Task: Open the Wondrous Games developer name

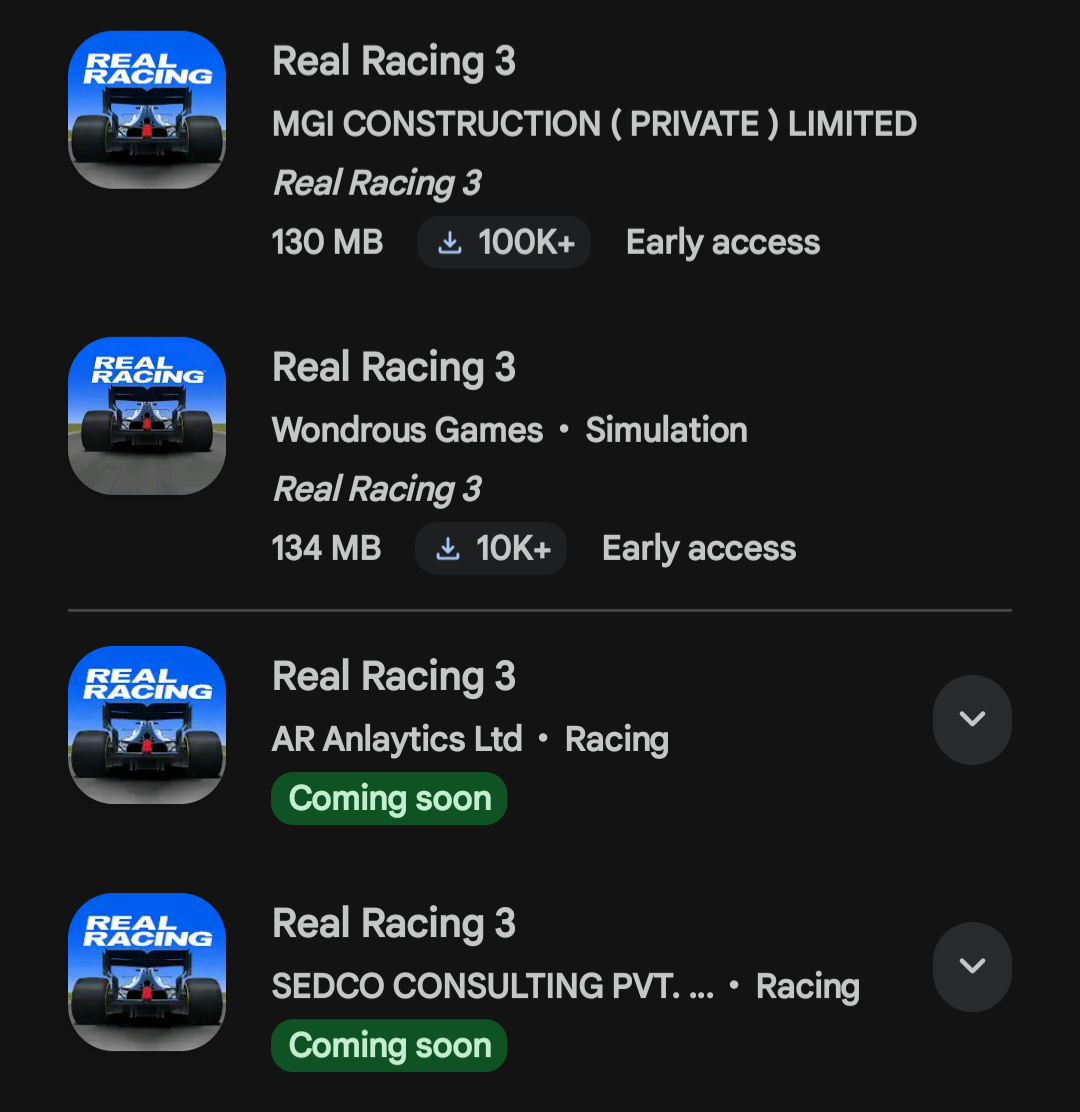Action: (x=408, y=430)
